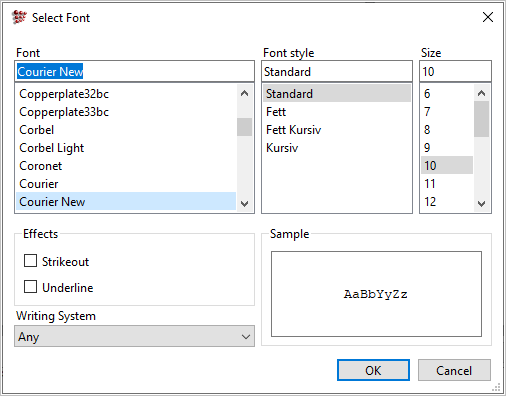Click size list scroll up arrow
Screen dimensions: 506x396
coord(481,93)
